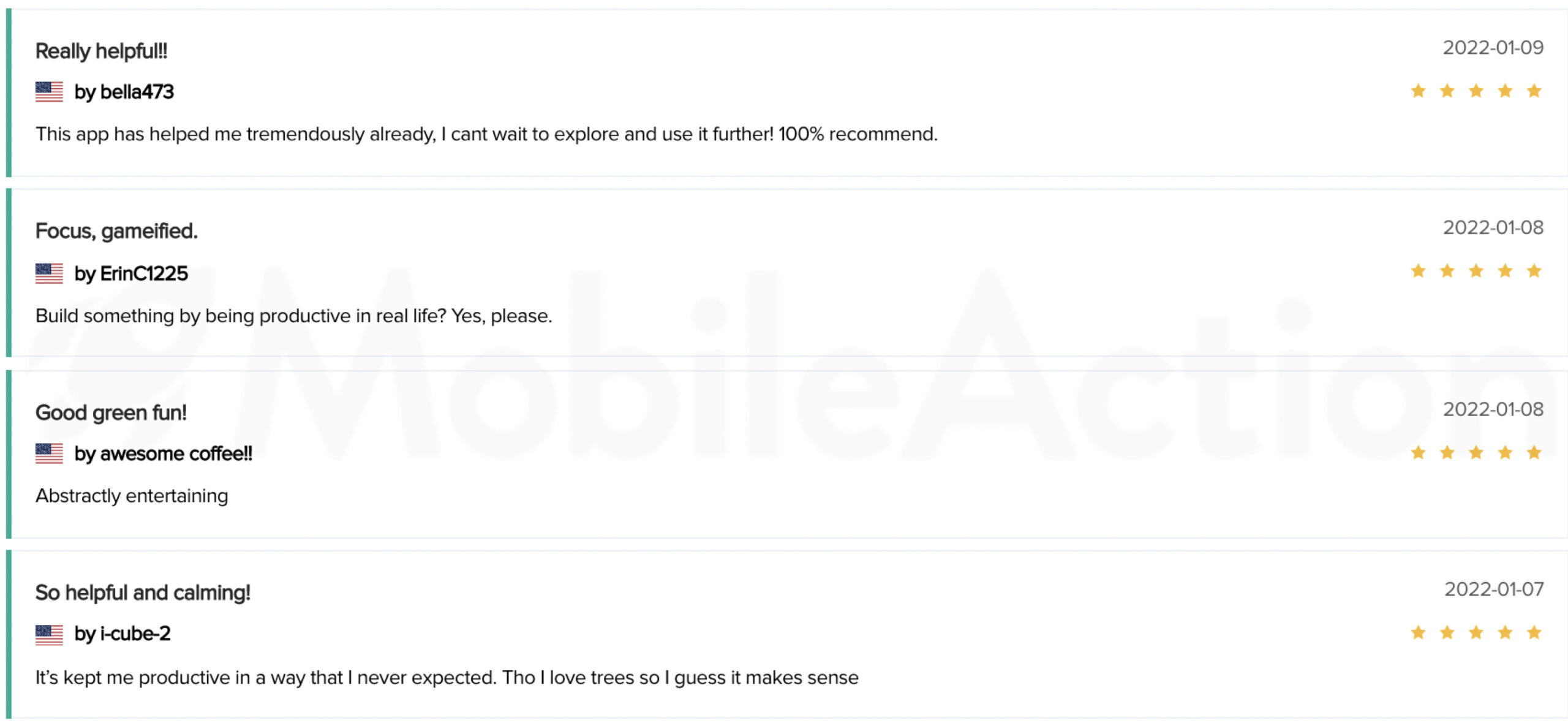Click the review title 'Good green fun!'
This screenshot has width=1568, height=728.
(x=111, y=412)
